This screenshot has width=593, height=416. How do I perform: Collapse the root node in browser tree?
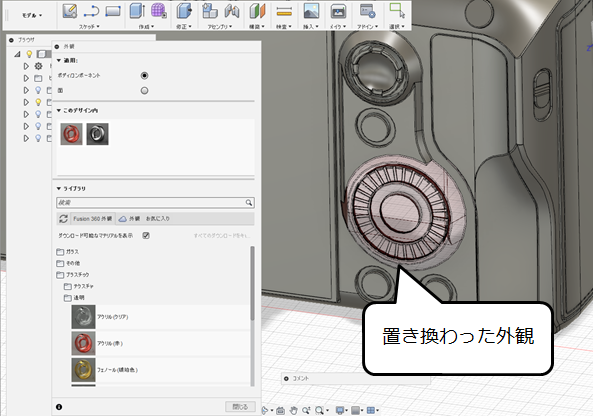(x=17, y=54)
